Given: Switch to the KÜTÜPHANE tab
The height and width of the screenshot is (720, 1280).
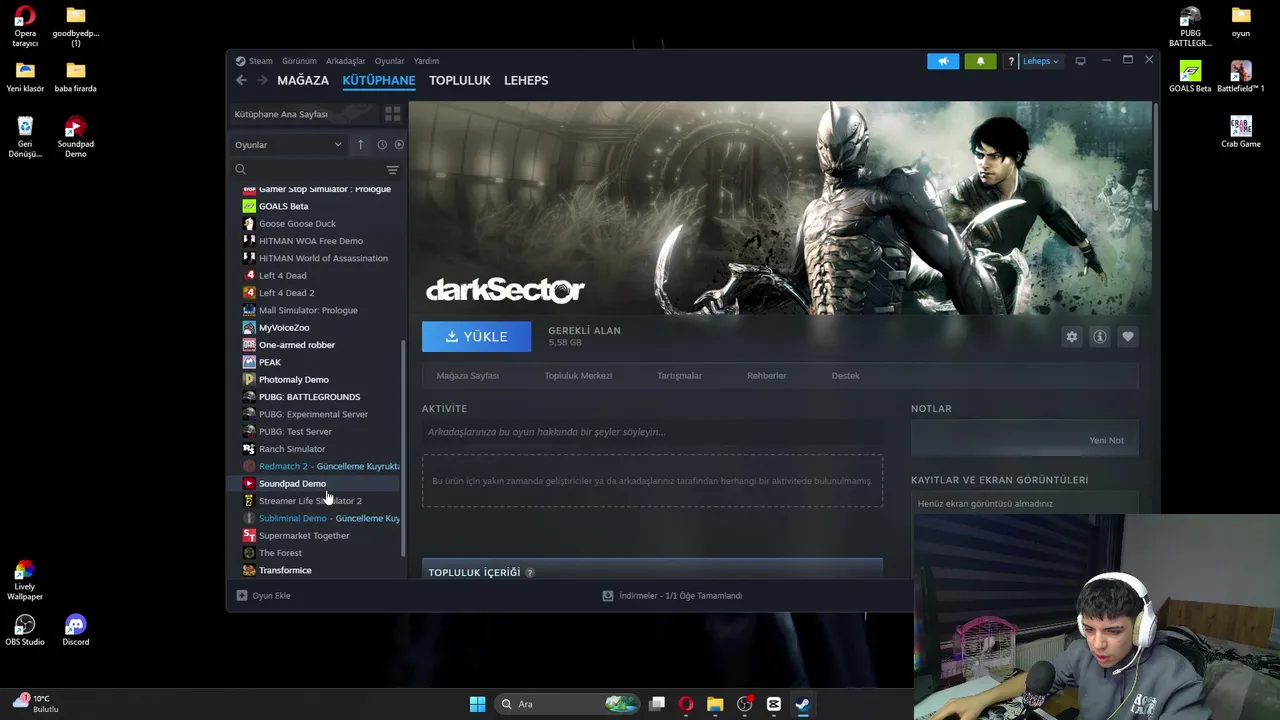Looking at the screenshot, I should point(379,80).
